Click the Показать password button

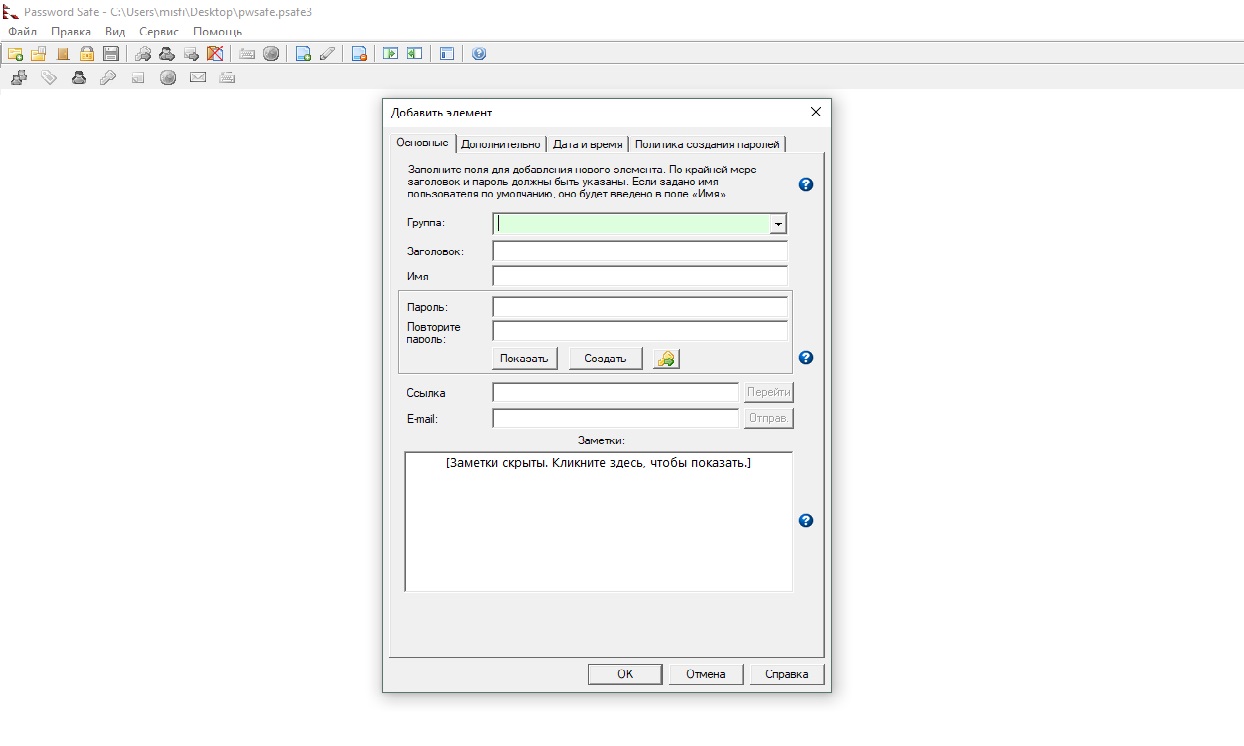point(525,359)
